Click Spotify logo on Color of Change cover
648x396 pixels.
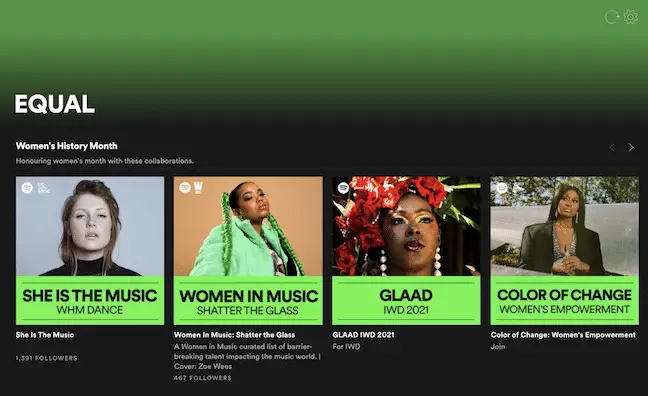[x=502, y=188]
